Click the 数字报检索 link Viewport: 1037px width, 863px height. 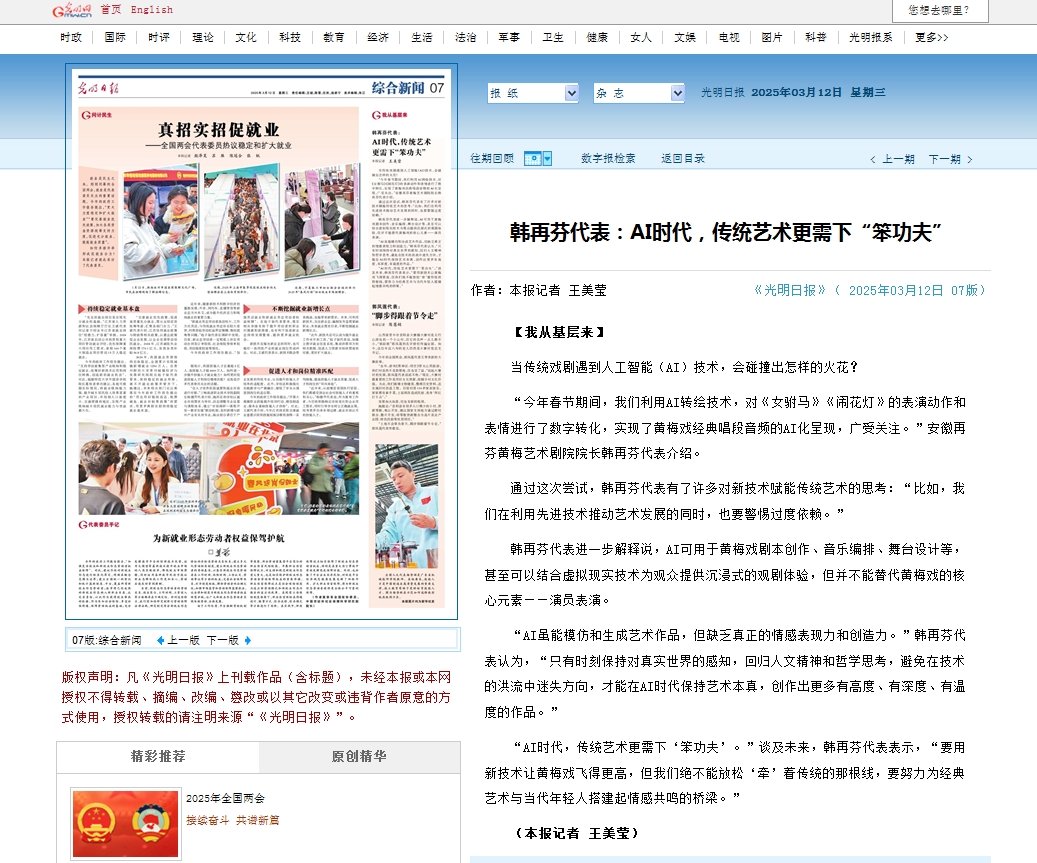point(608,158)
